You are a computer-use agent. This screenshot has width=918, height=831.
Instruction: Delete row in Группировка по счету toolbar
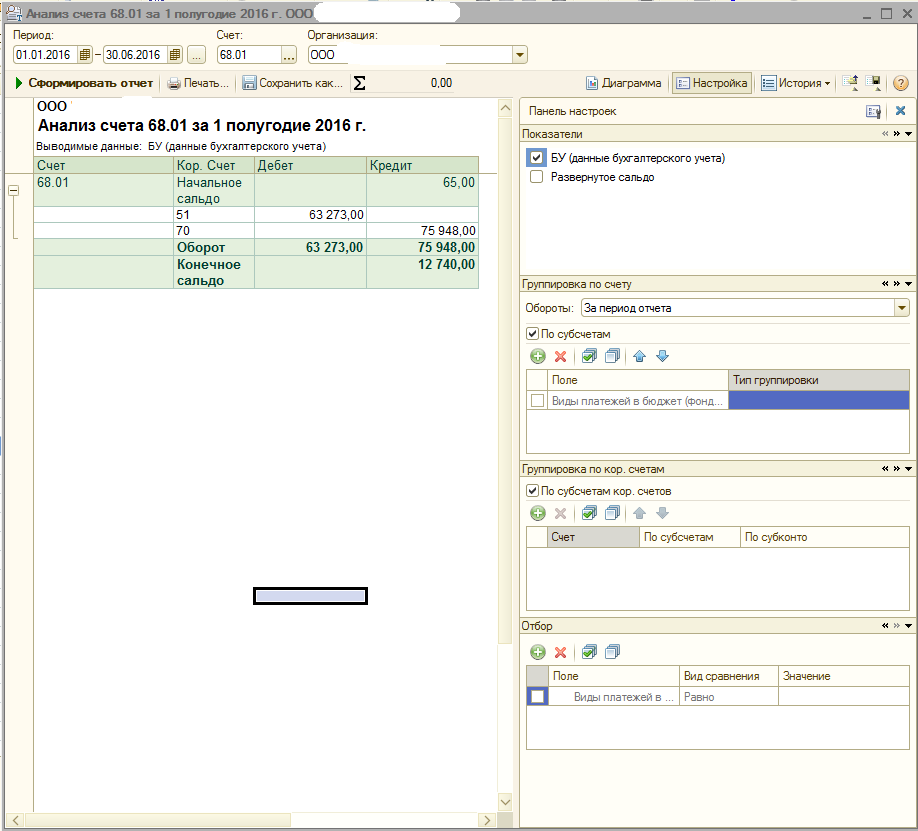(560, 356)
